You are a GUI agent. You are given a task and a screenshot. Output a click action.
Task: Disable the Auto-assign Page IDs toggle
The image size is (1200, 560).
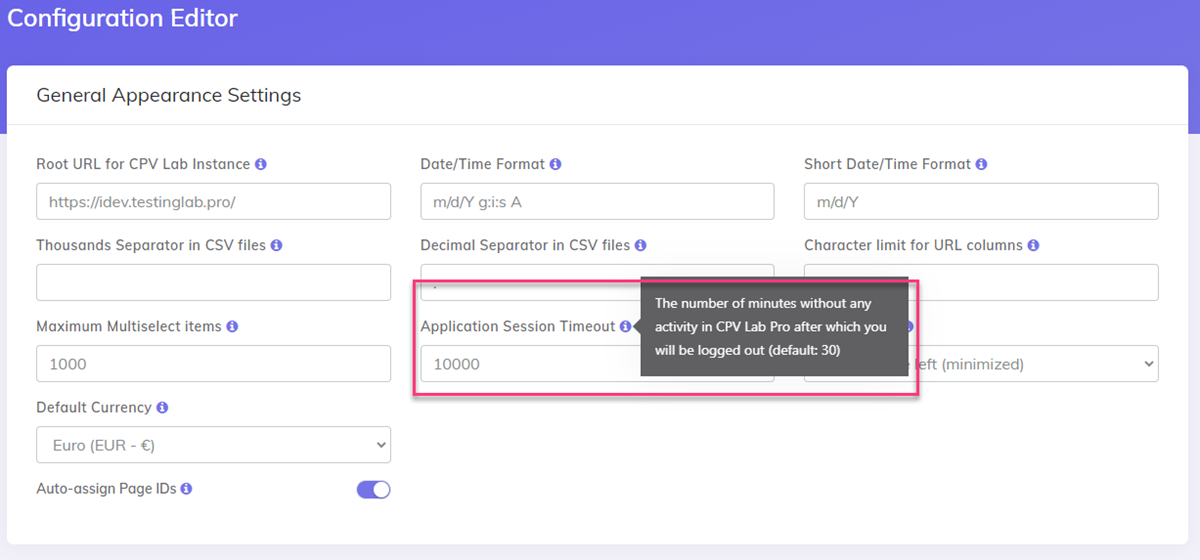tap(373, 490)
